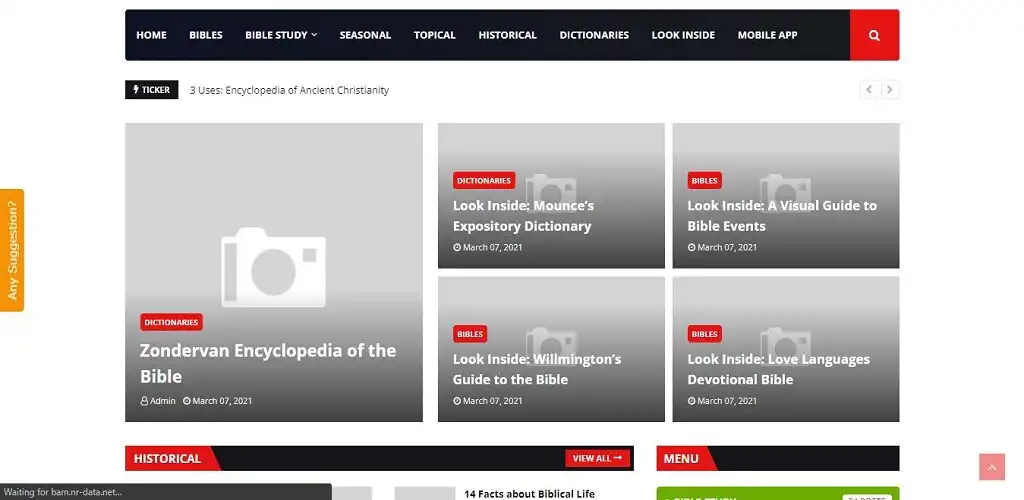Expand the Bible Study dropdown menu

point(280,35)
